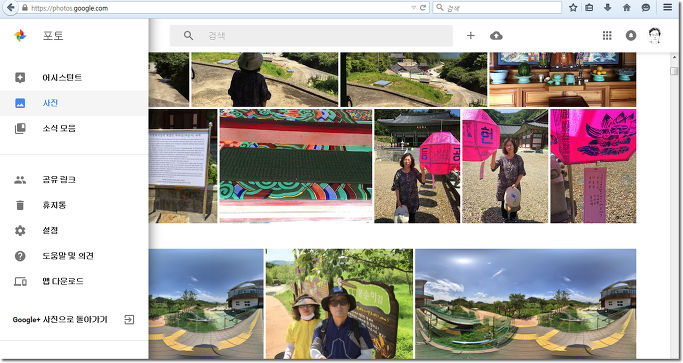The height and width of the screenshot is (363, 683).
Task: Open photo of woman holding white hat
Action: tap(505, 166)
